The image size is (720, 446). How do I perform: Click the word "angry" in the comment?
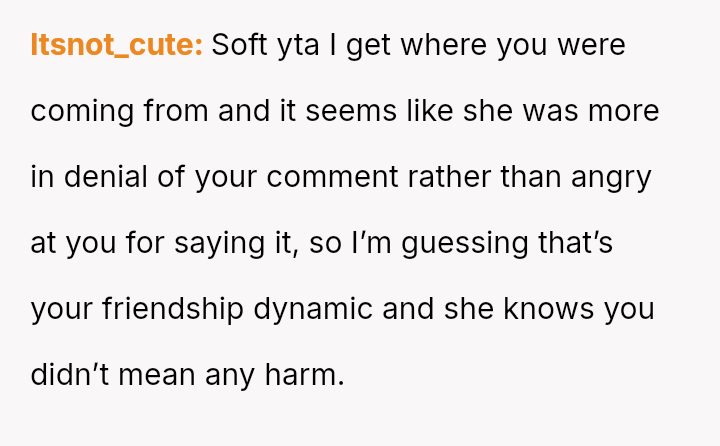point(611,178)
